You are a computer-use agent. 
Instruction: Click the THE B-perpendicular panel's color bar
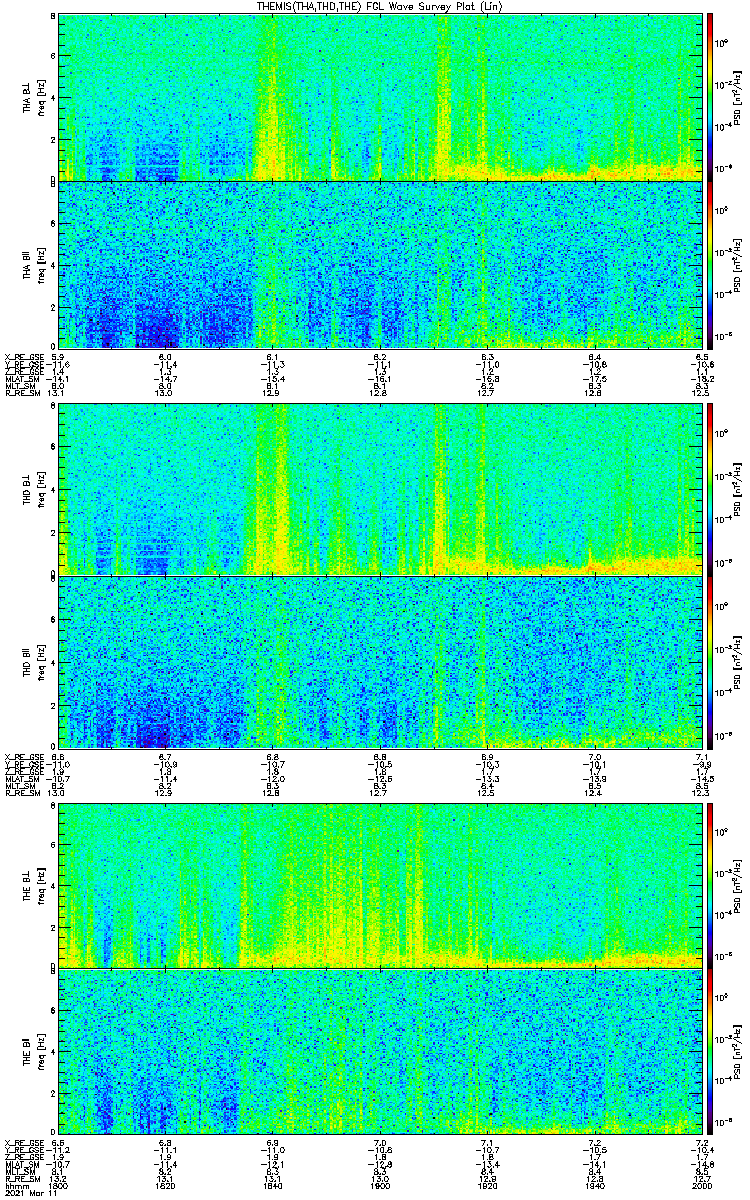710,885
